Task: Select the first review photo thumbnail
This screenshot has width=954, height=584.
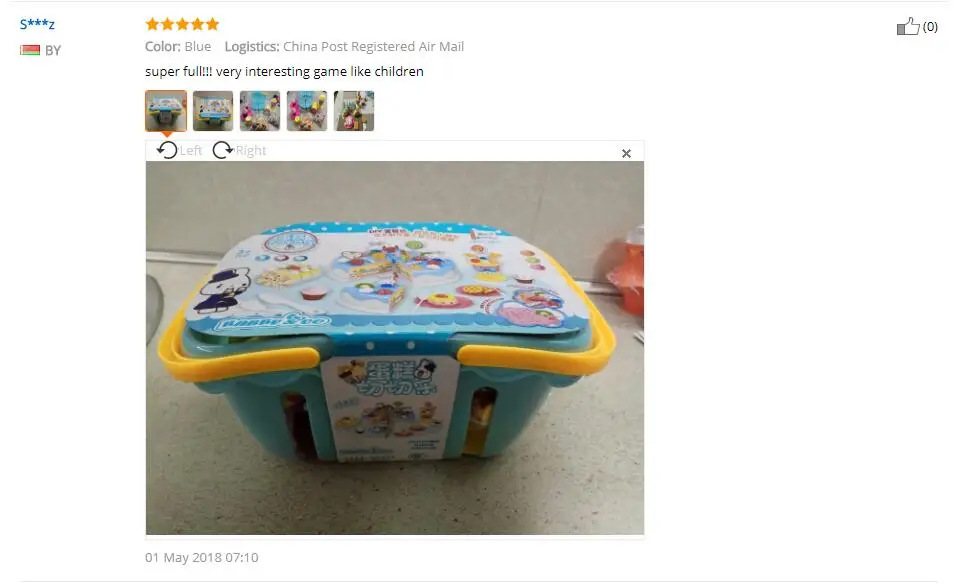Action: 166,111
